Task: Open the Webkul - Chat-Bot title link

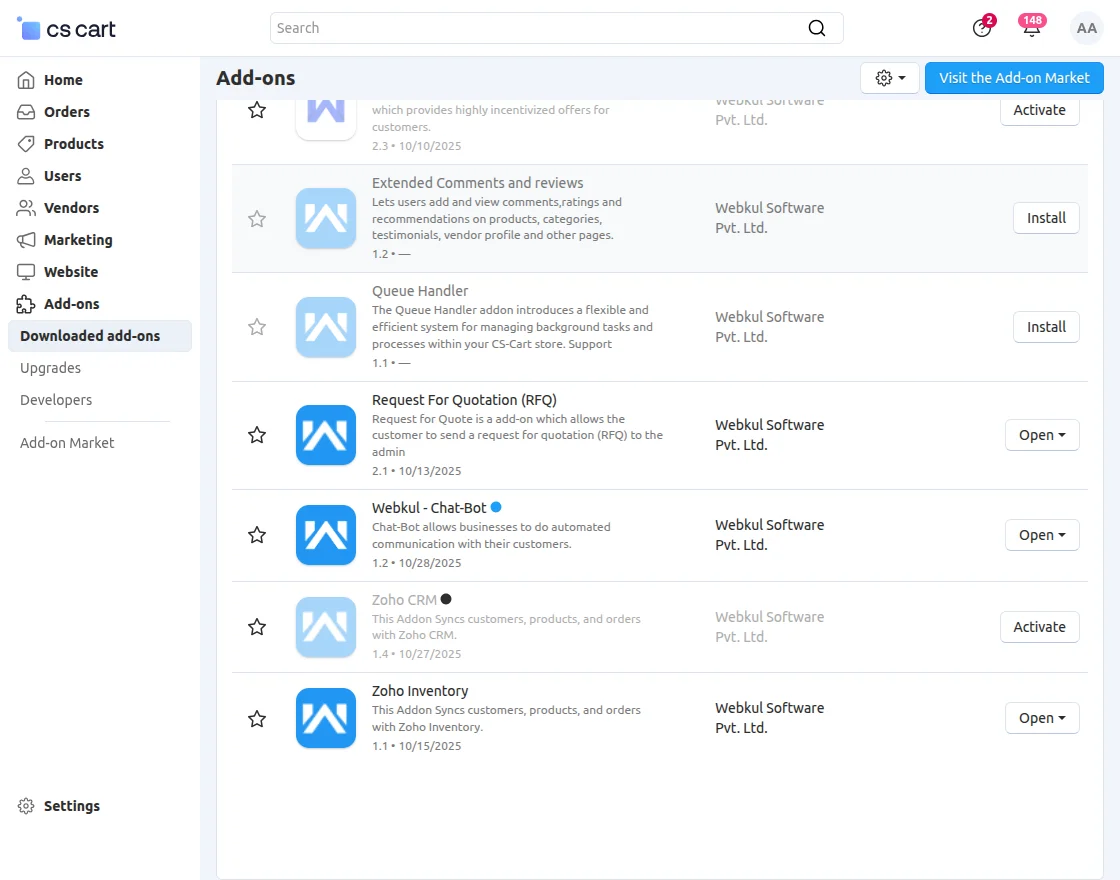Action: (429, 508)
